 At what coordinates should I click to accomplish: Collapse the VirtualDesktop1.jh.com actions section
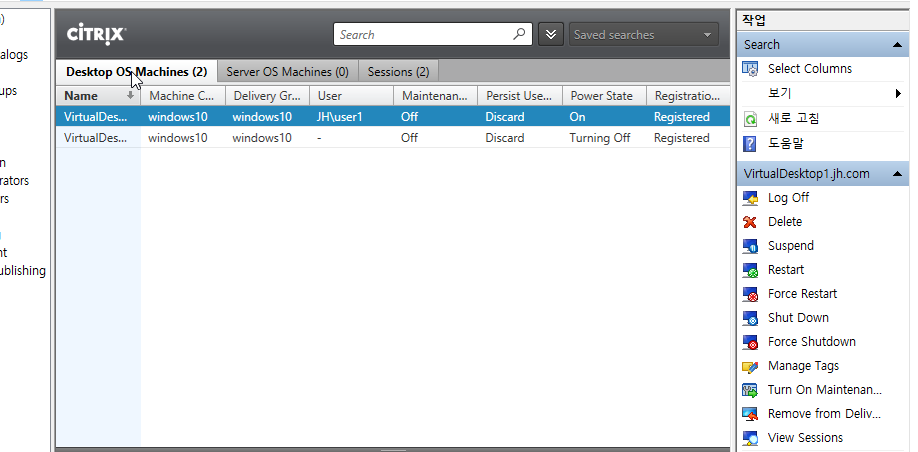point(897,174)
